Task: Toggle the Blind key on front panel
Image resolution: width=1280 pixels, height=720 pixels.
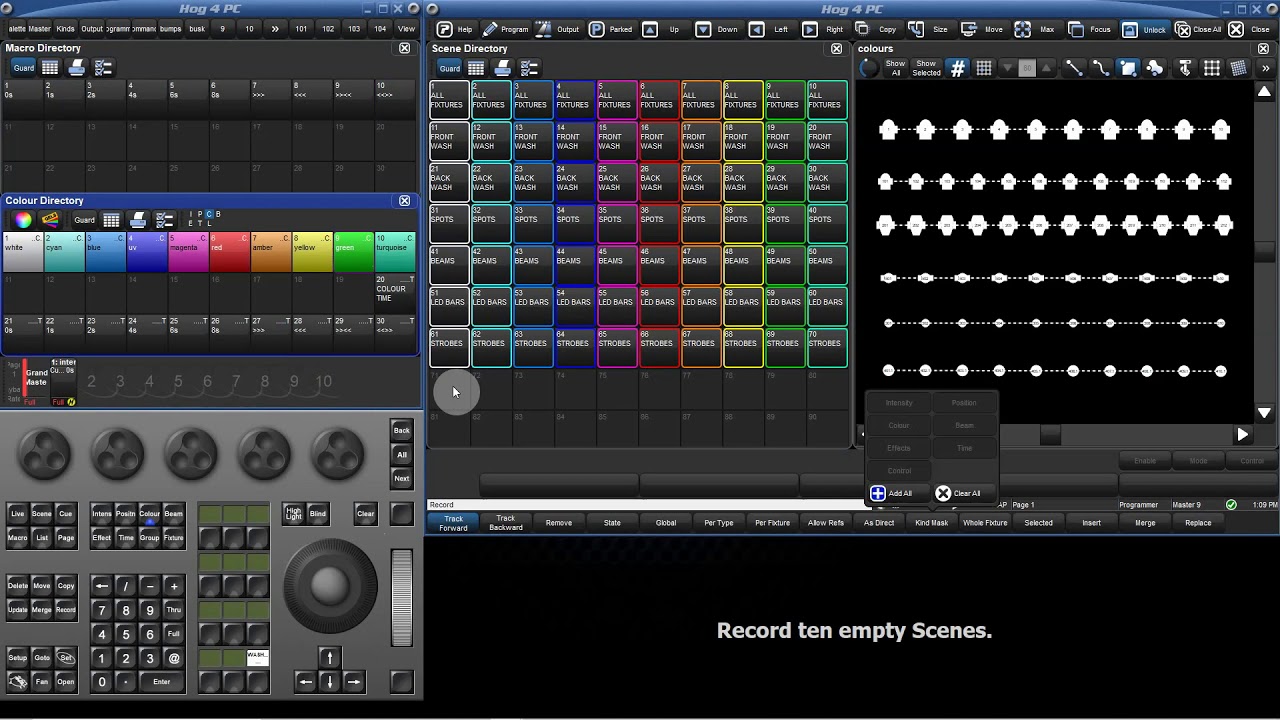Action: click(318, 514)
